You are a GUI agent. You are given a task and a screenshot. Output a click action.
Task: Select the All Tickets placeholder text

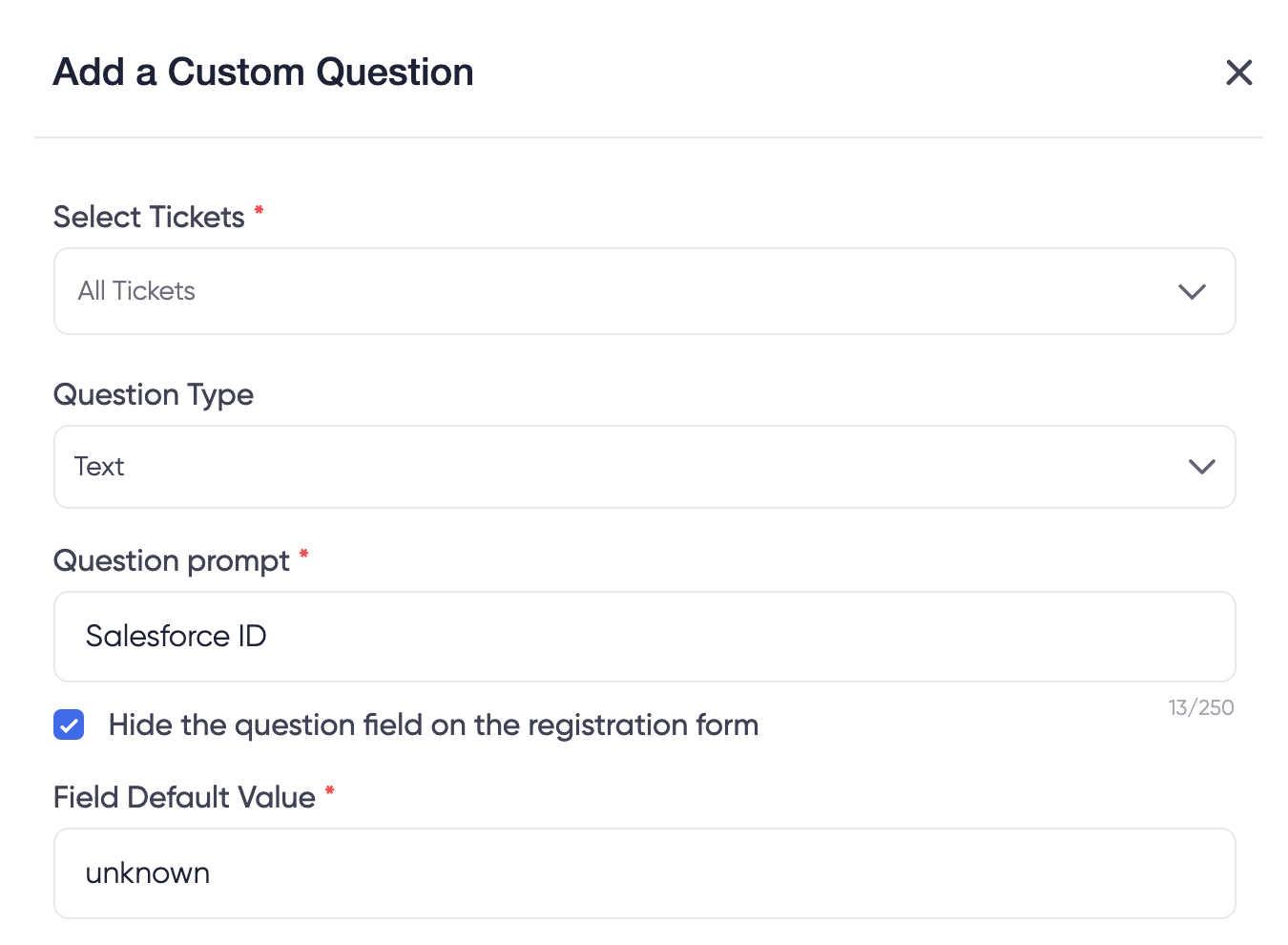(x=136, y=291)
